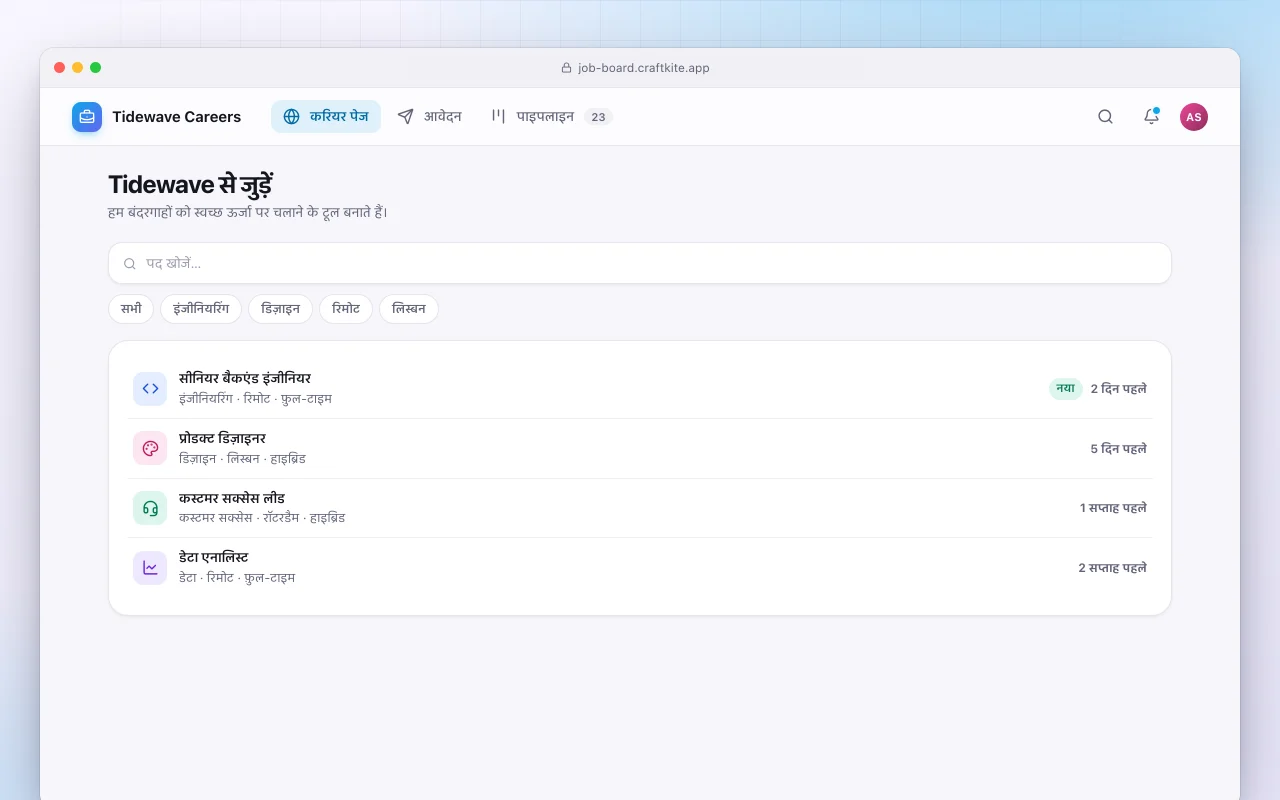The width and height of the screenshot is (1280, 800).
Task: Open the सीनियर बैकएंड इंजीनियर job listing
Action: click(x=640, y=389)
